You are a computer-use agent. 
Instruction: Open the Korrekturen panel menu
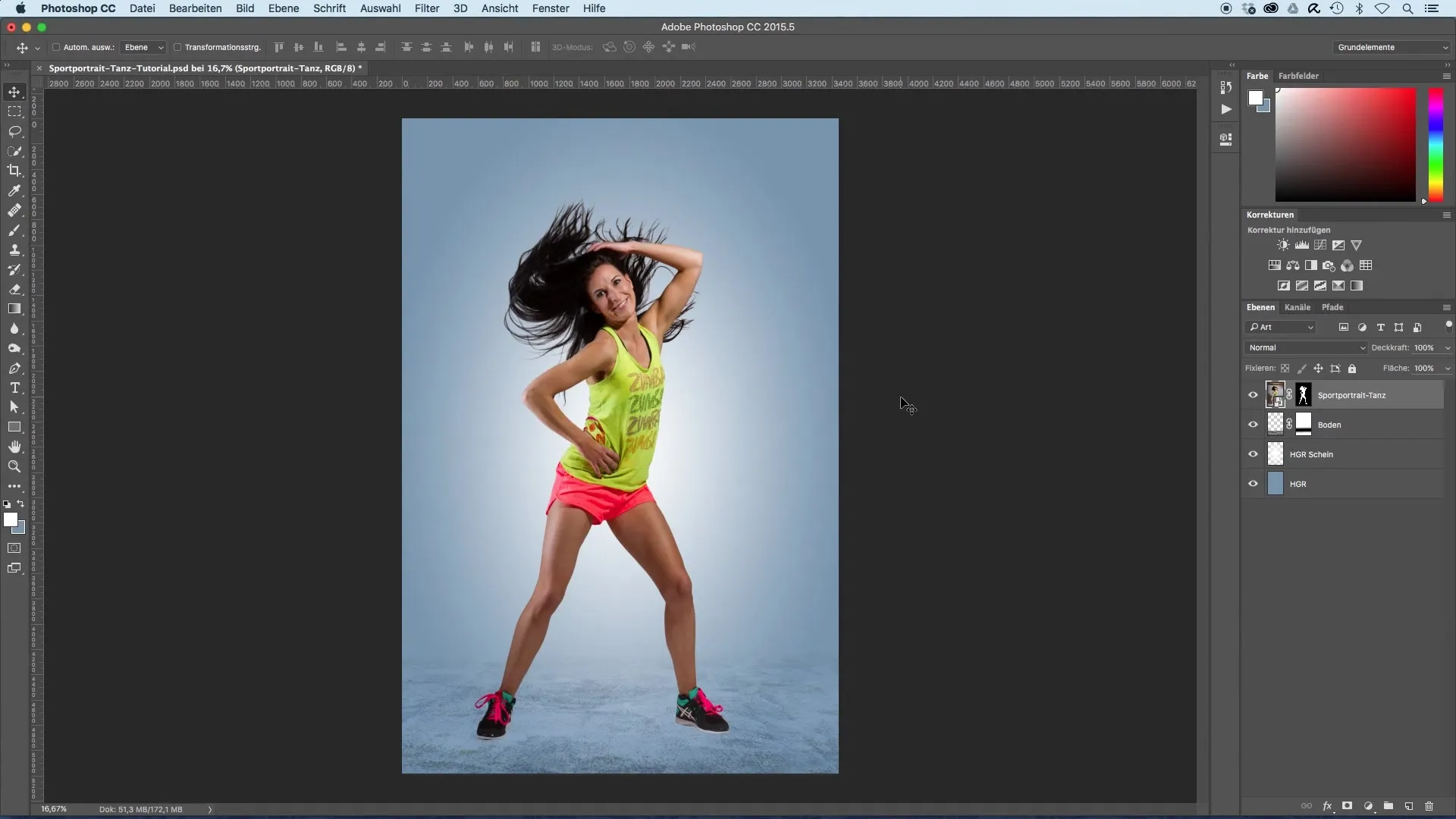tap(1446, 215)
